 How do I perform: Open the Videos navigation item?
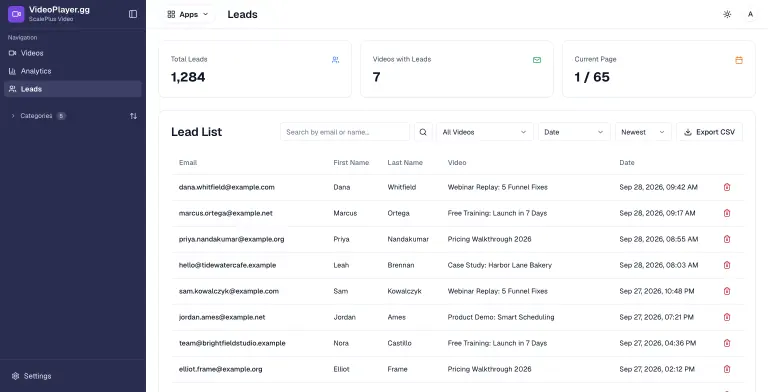pos(72,53)
